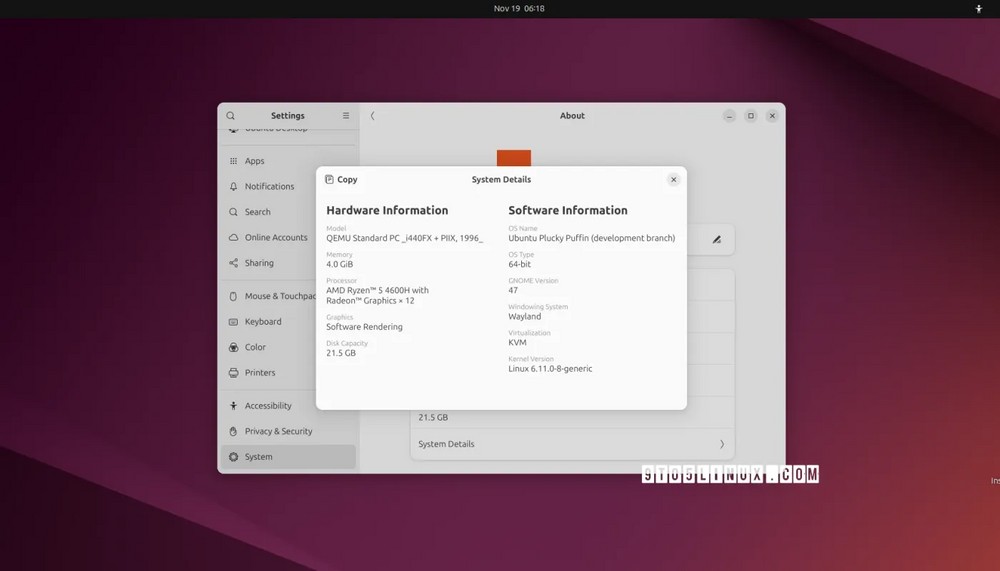Click the Accessibility figure icon in sidebar
Viewport: 1000px width, 571px height.
[x=233, y=406]
